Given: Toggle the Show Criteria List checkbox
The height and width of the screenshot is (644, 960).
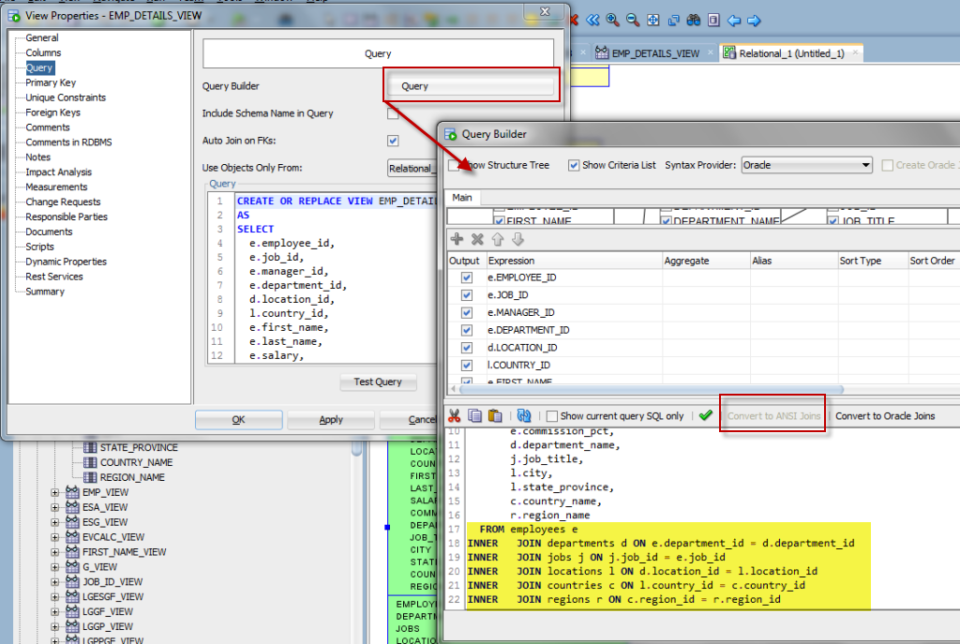Looking at the screenshot, I should click(574, 165).
